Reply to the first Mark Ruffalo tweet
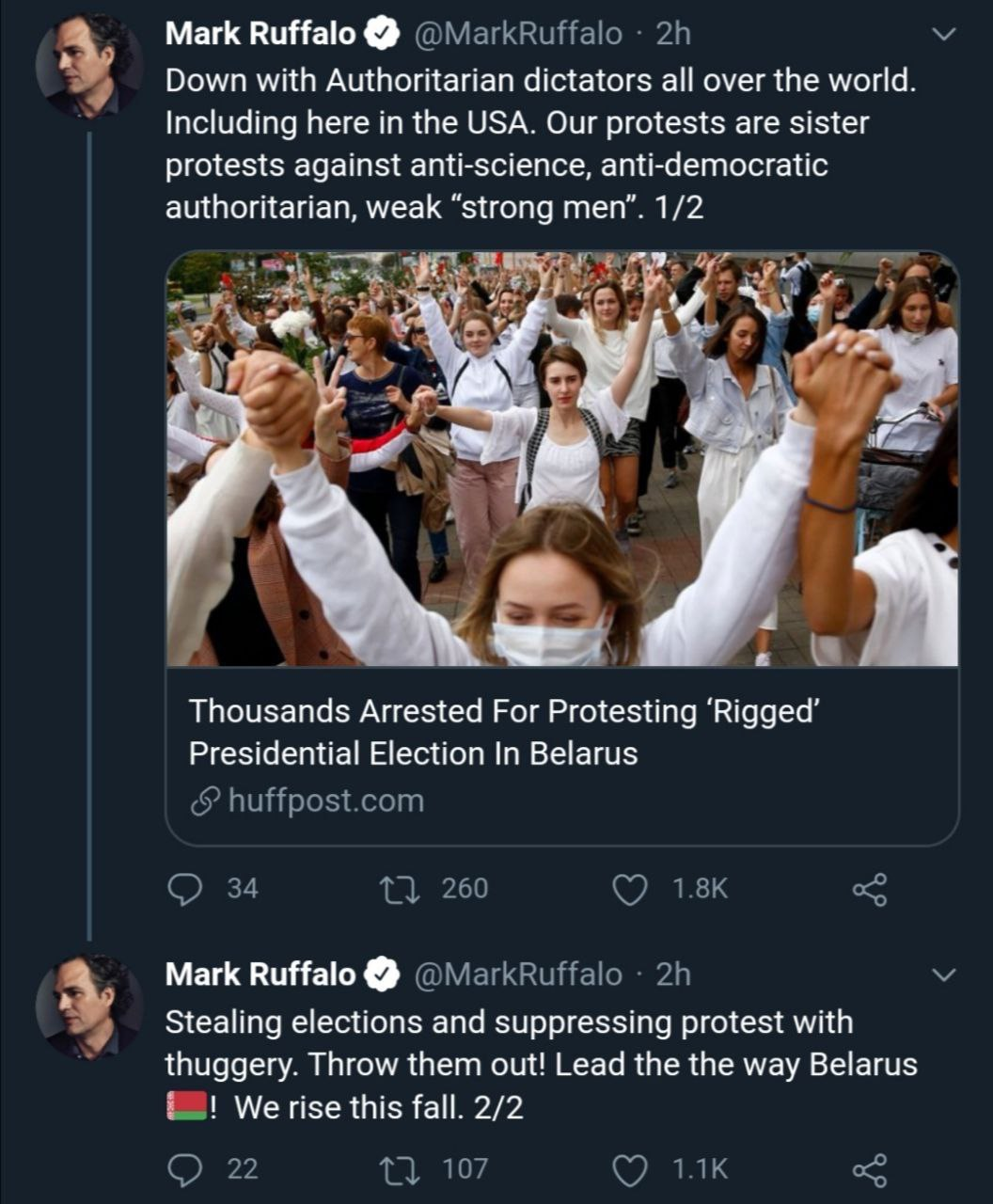 tap(185, 889)
